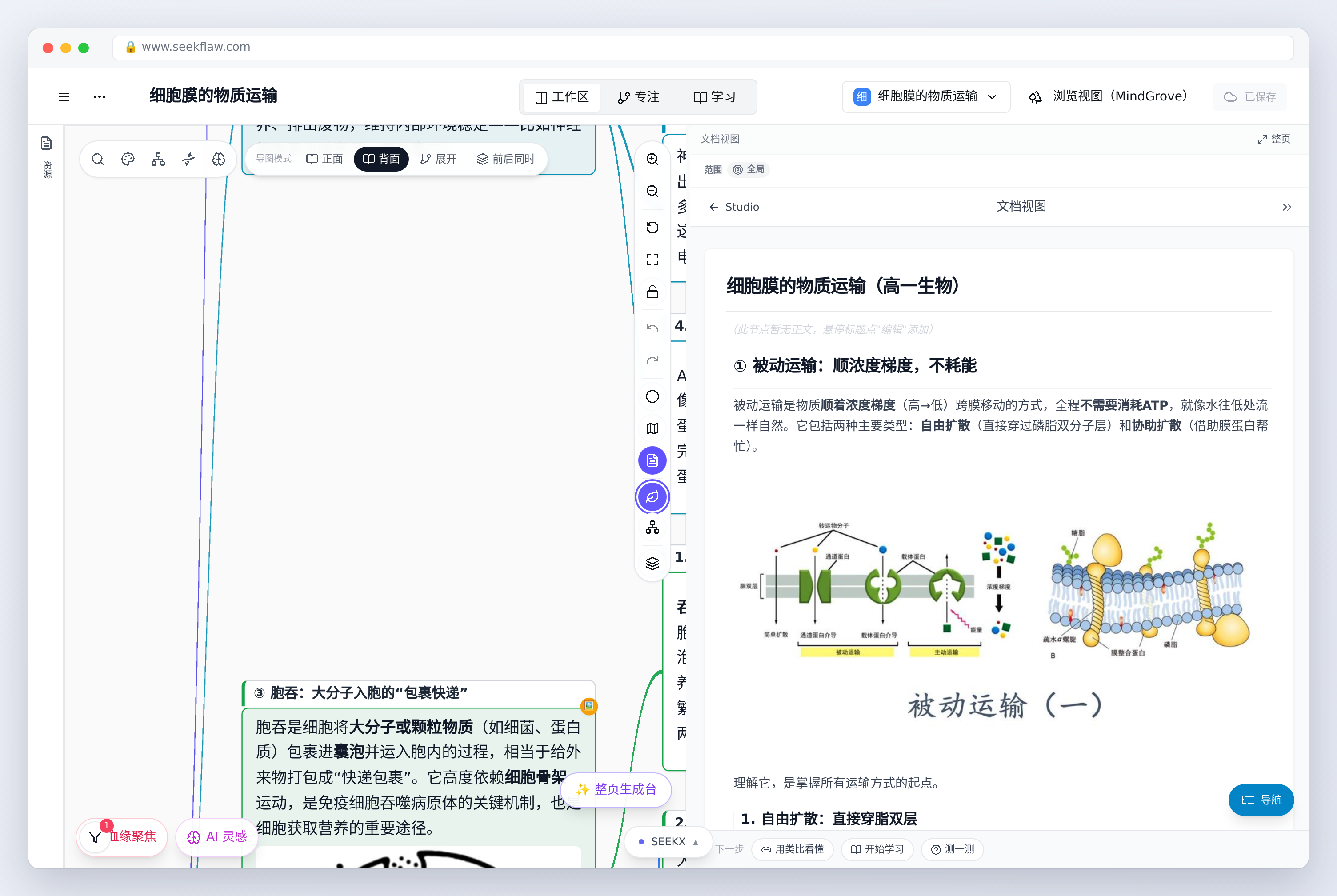The image size is (1337, 896).
Task: Click the brain icon in mindmap toolbar
Action: pos(219,159)
